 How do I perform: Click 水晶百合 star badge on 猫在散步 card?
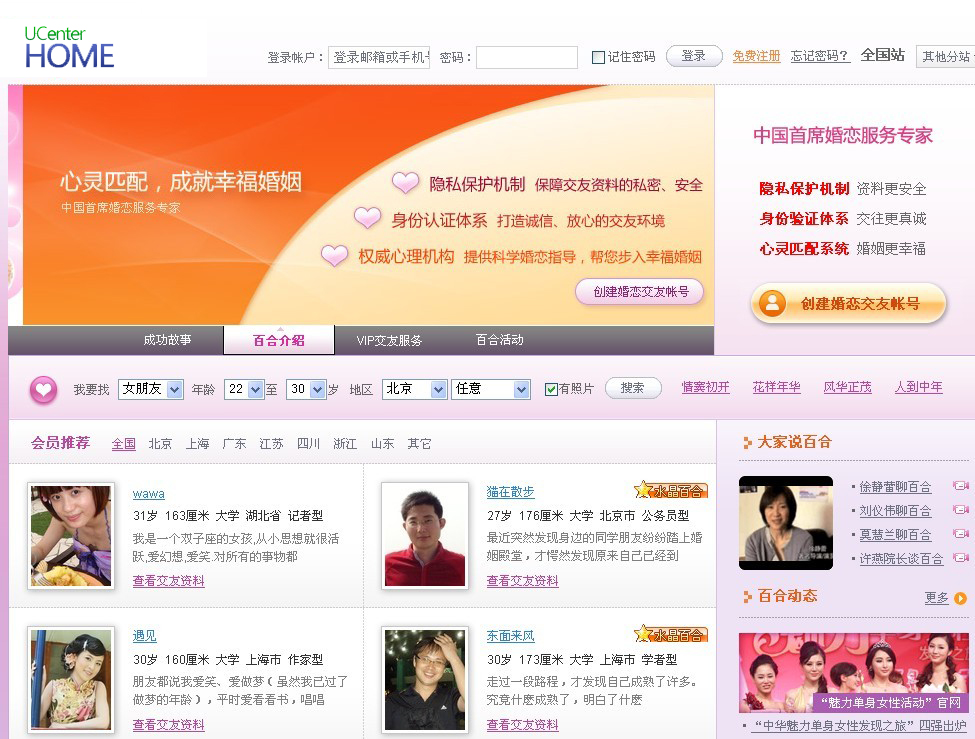(671, 490)
